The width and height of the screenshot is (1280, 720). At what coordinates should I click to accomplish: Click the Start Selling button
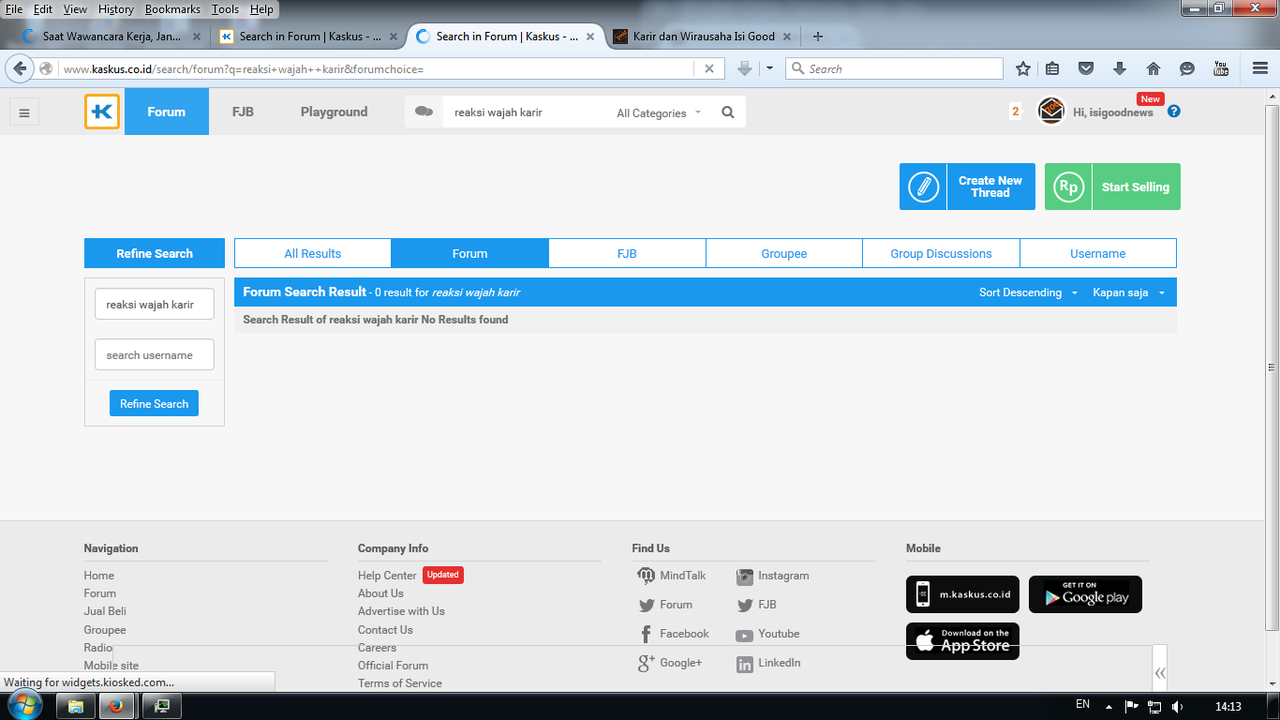(1112, 187)
